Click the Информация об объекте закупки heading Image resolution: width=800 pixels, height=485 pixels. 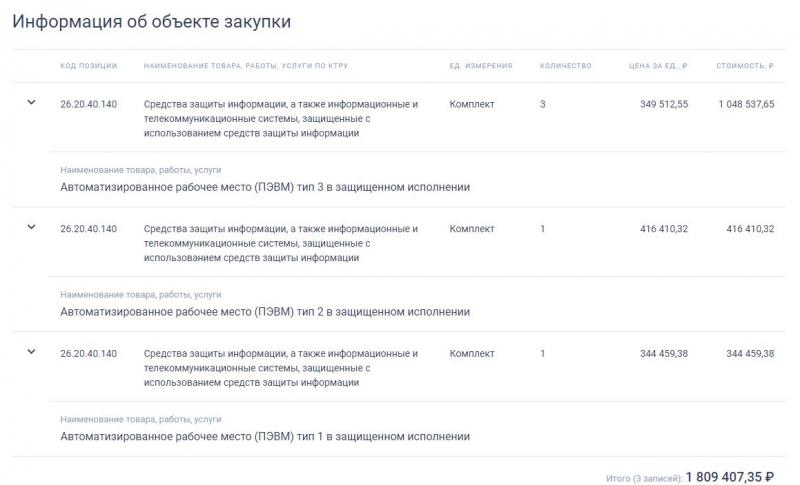(152, 21)
